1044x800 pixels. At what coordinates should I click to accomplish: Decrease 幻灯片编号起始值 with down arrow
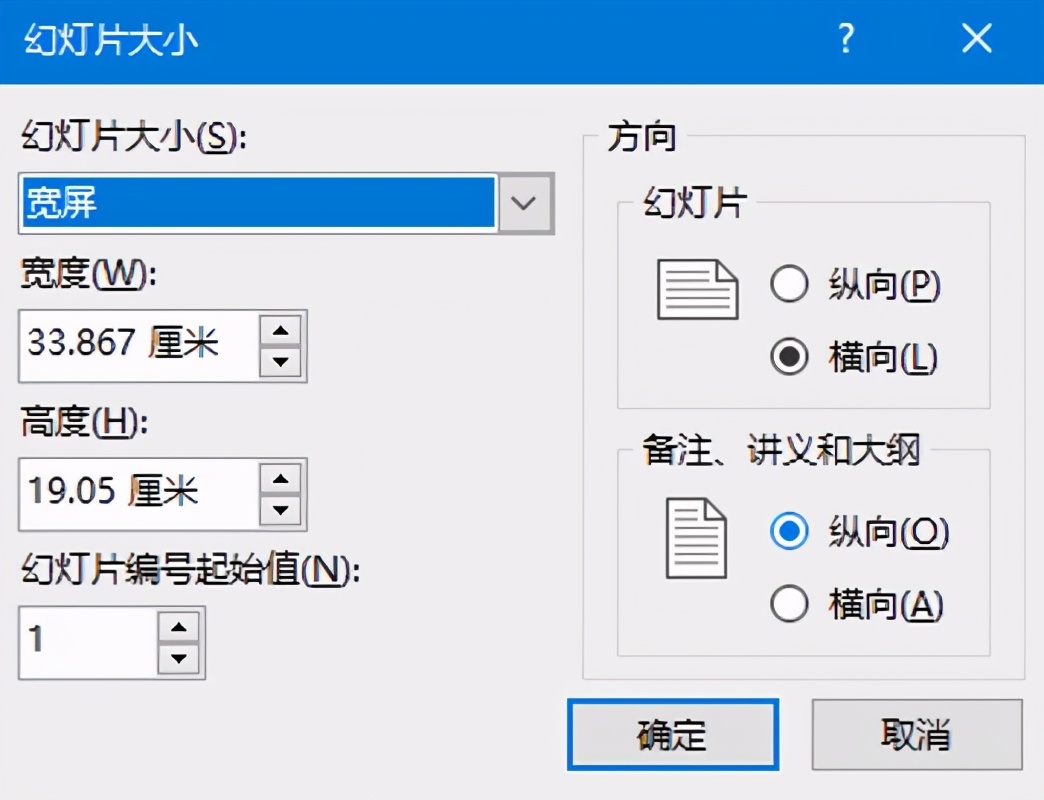coord(180,658)
